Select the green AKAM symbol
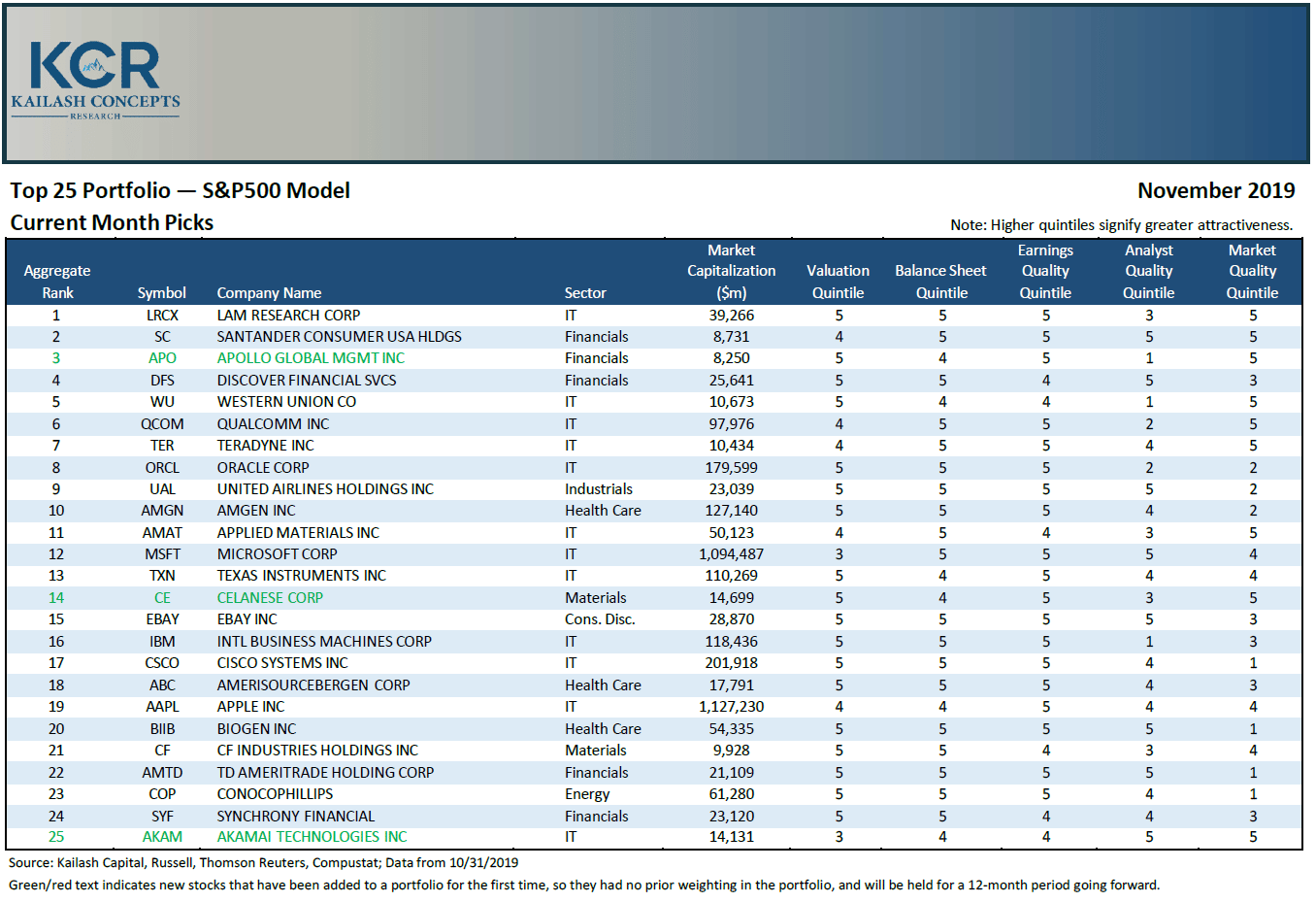Image resolution: width=1316 pixels, height=902 pixels. point(162,837)
